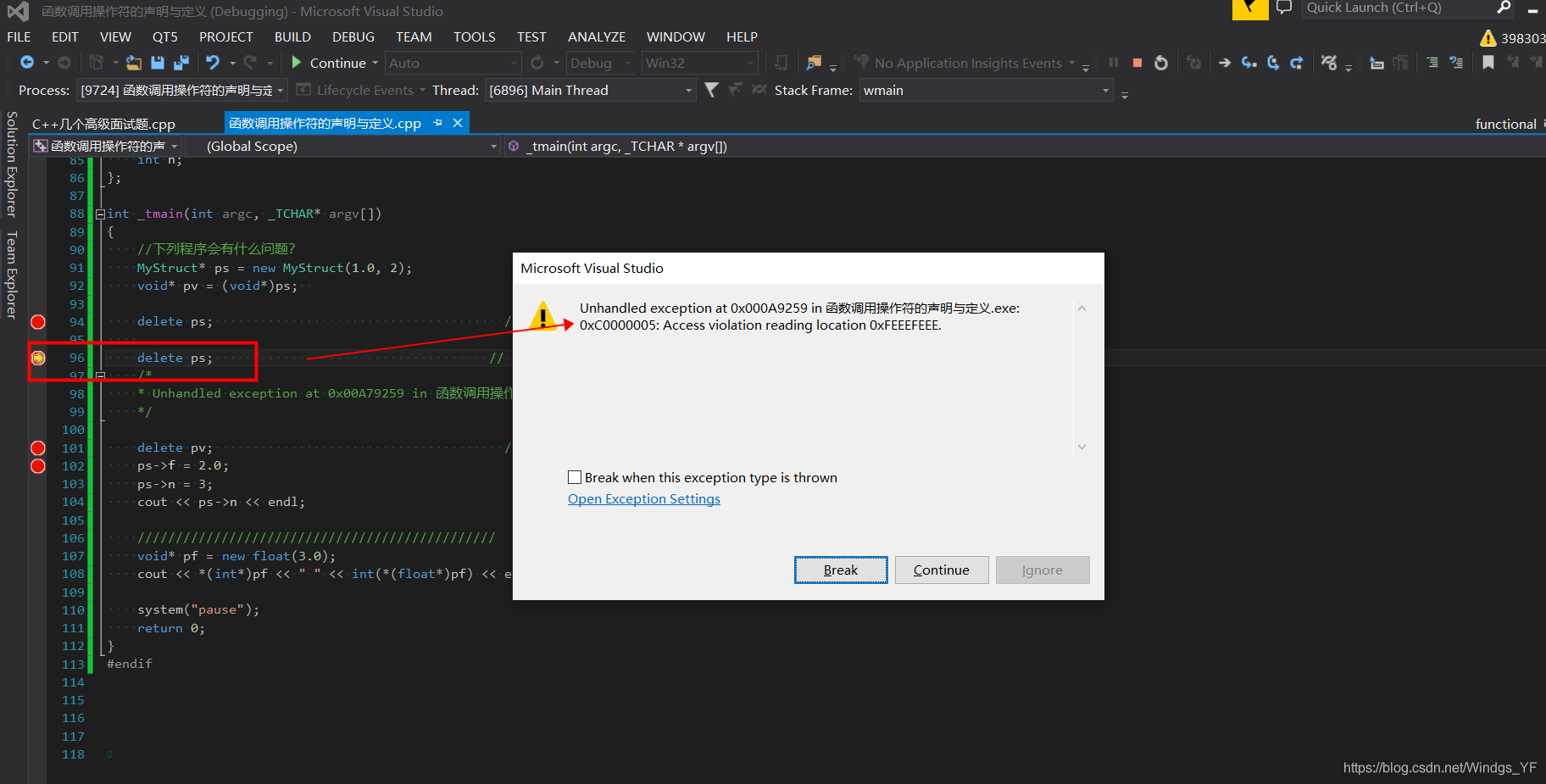
Task: Toggle breakpoint on line 94
Action: pos(38,322)
